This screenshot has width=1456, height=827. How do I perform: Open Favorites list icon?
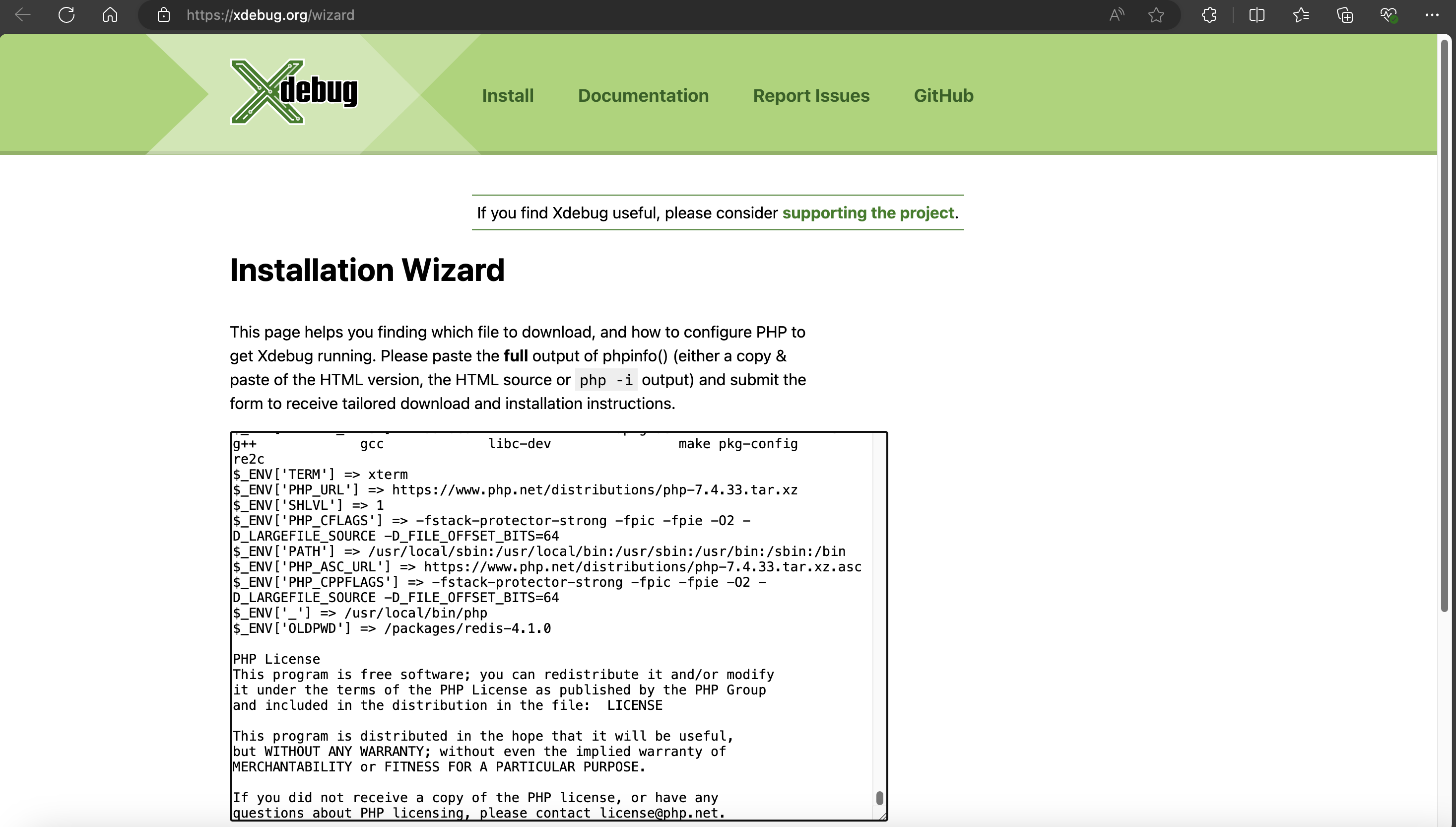click(x=1301, y=15)
